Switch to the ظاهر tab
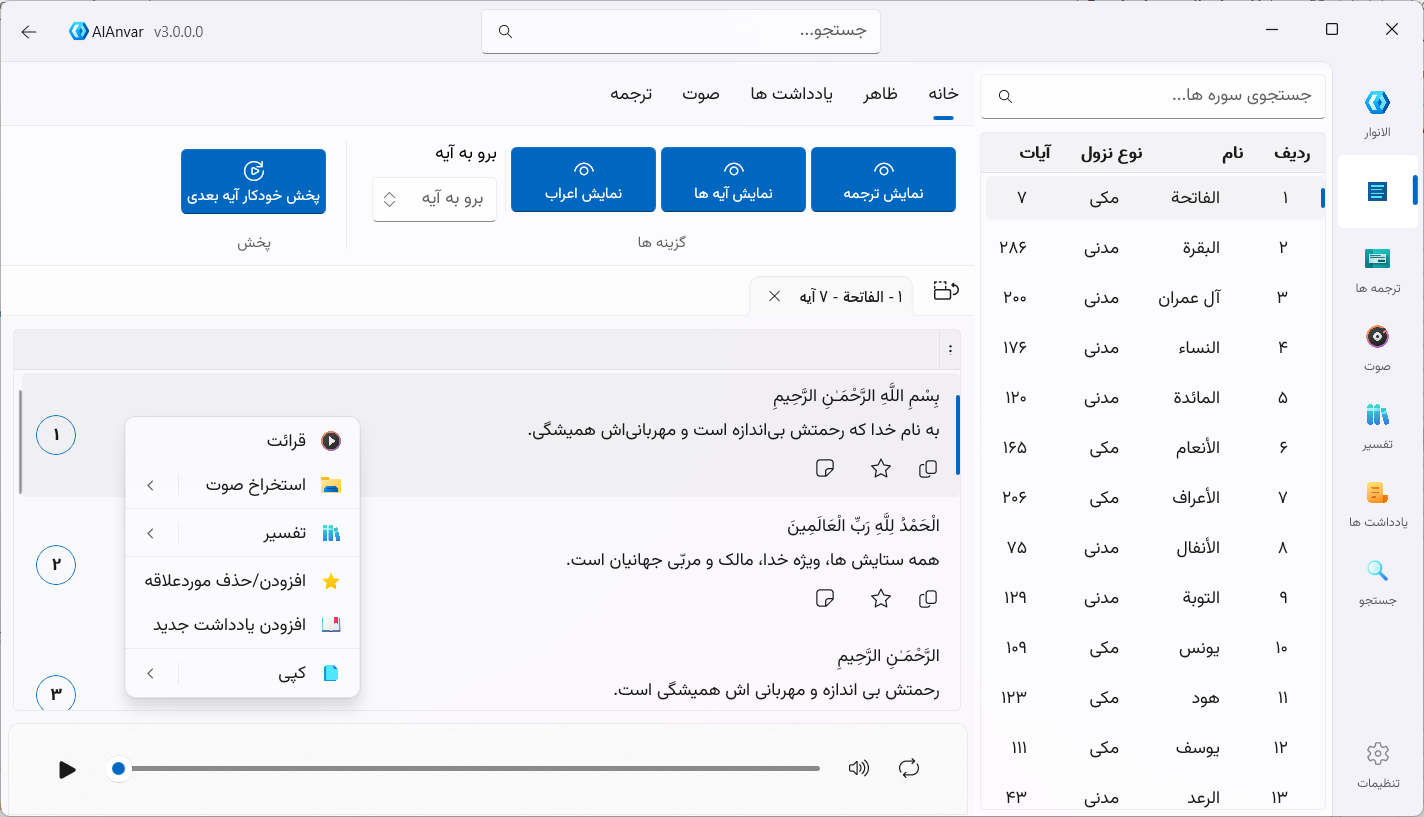Viewport: 1424px width, 817px height. click(x=881, y=94)
